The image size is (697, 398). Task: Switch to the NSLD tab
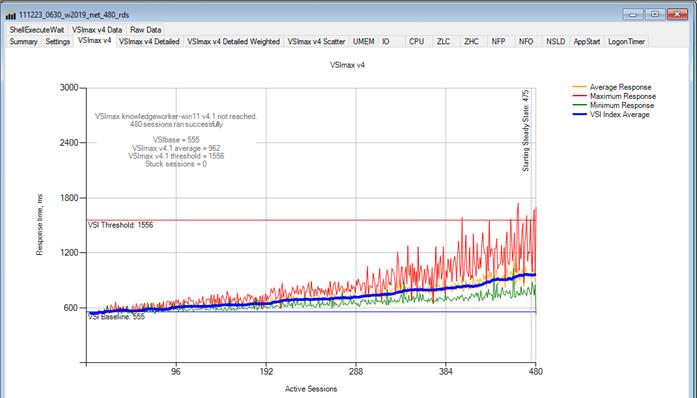pyautogui.click(x=556, y=41)
